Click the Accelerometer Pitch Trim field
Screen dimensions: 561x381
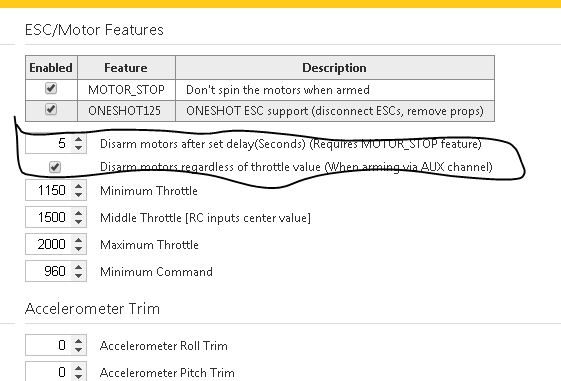(56, 371)
